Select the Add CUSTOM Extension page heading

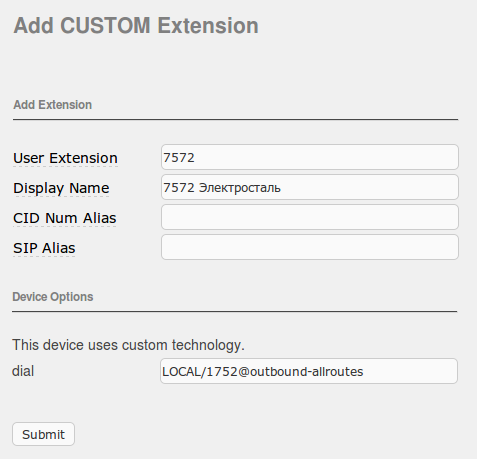point(136,25)
